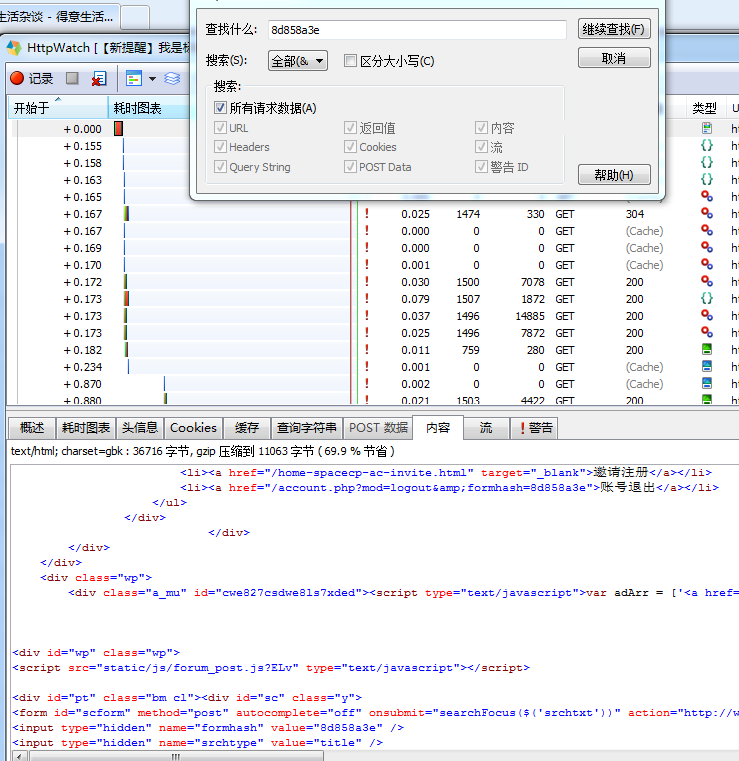Click the left arrow of the content horizontal scrollbar

pyautogui.click(x=19, y=756)
